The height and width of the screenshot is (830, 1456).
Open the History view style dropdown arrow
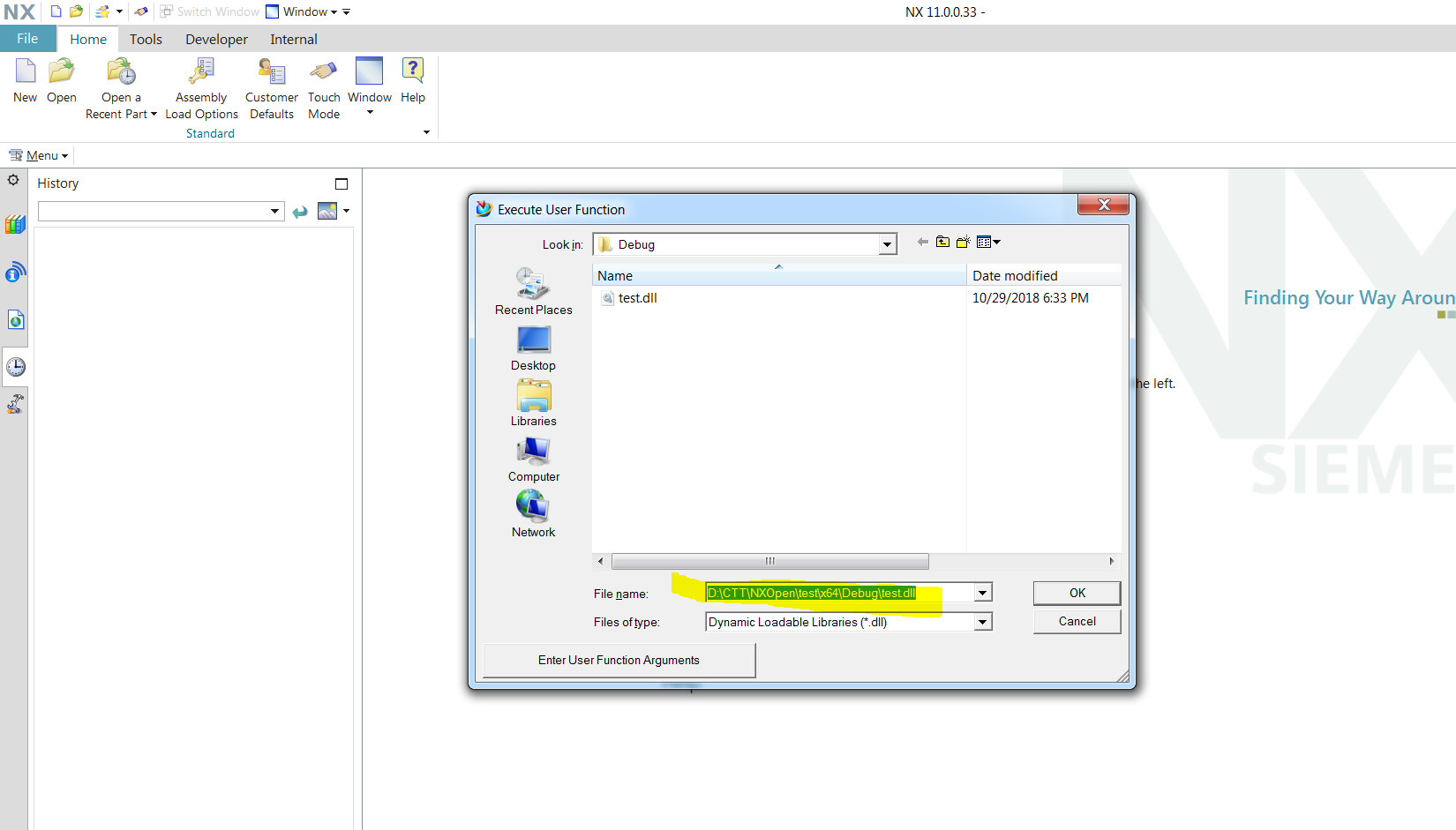point(346,211)
